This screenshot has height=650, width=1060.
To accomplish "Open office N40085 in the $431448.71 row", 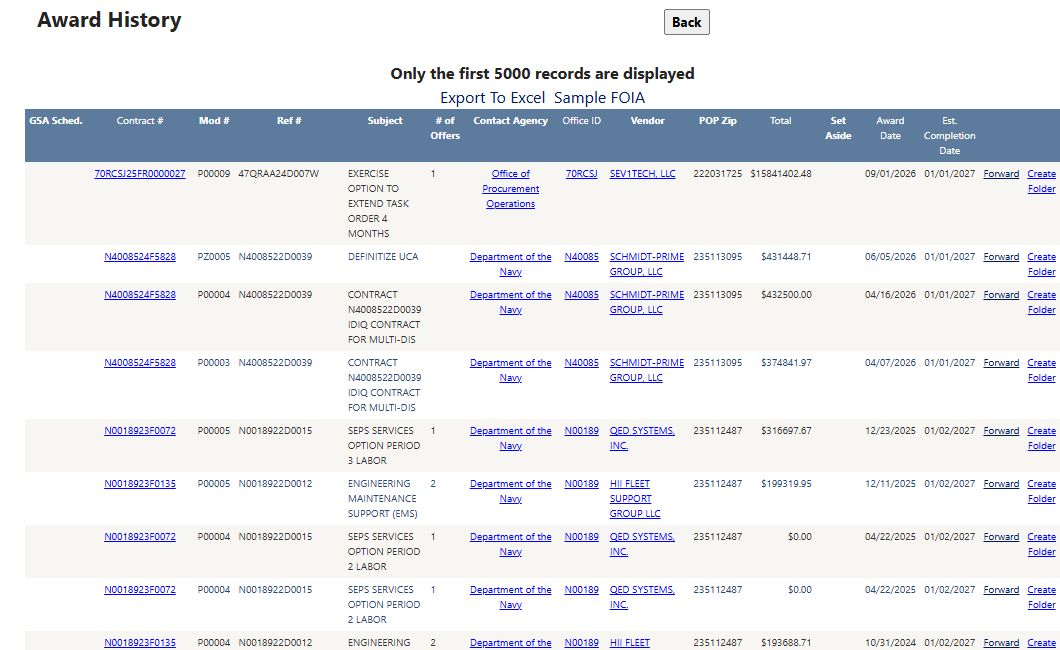I will point(581,257).
